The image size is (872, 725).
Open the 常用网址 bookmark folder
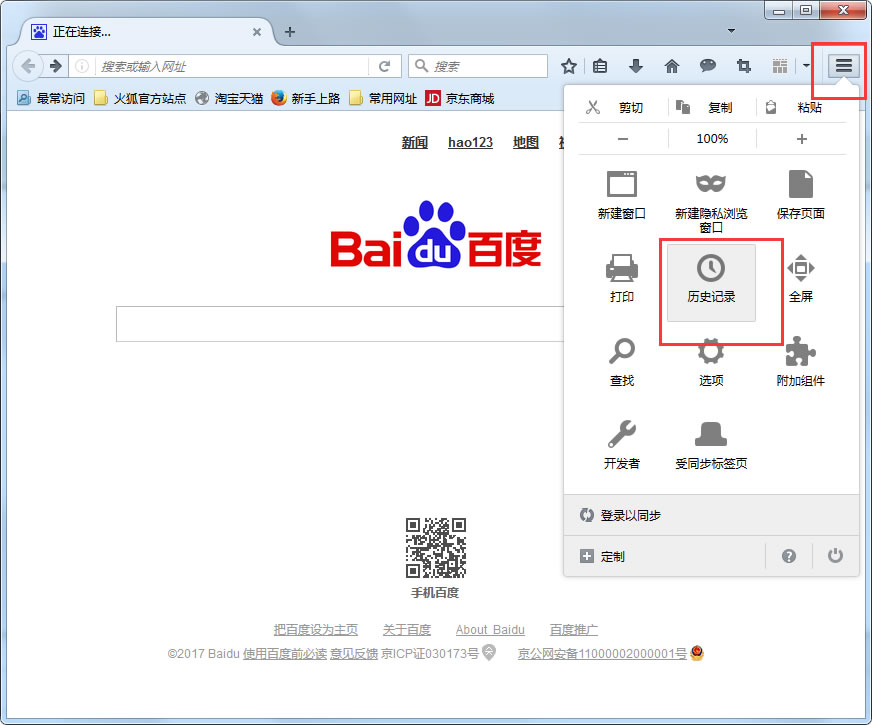[x=383, y=98]
